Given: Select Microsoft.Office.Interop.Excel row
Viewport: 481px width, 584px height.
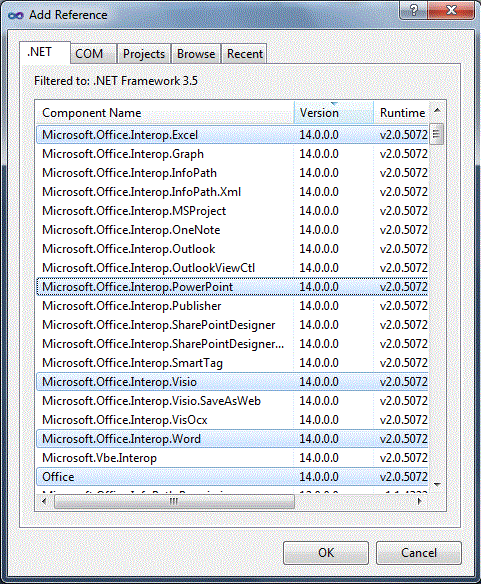Looking at the screenshot, I should [232, 135].
